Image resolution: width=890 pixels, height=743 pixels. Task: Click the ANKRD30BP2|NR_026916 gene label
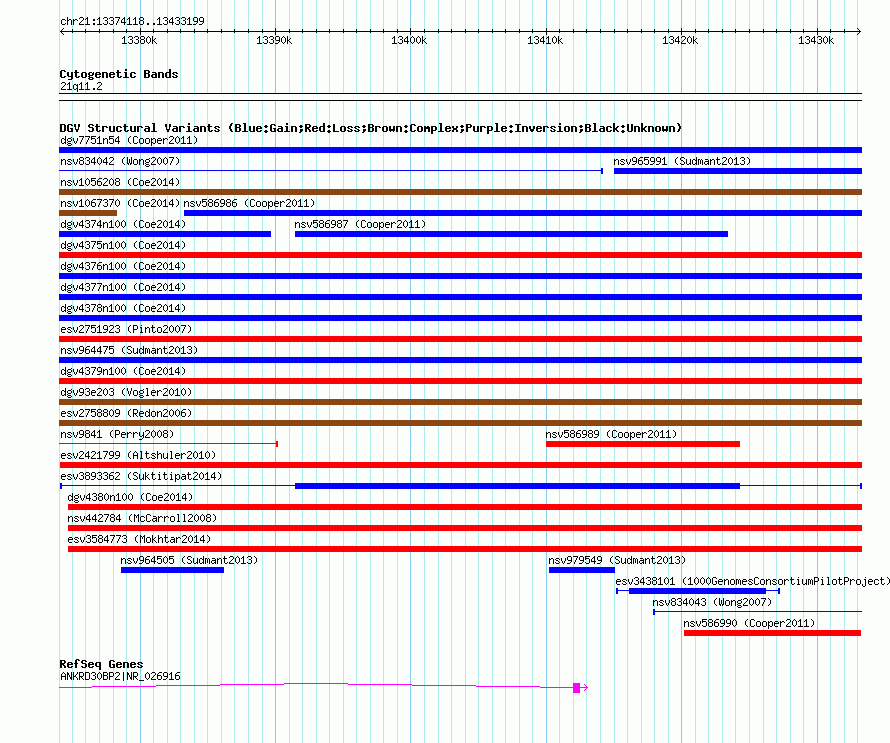(x=120, y=677)
